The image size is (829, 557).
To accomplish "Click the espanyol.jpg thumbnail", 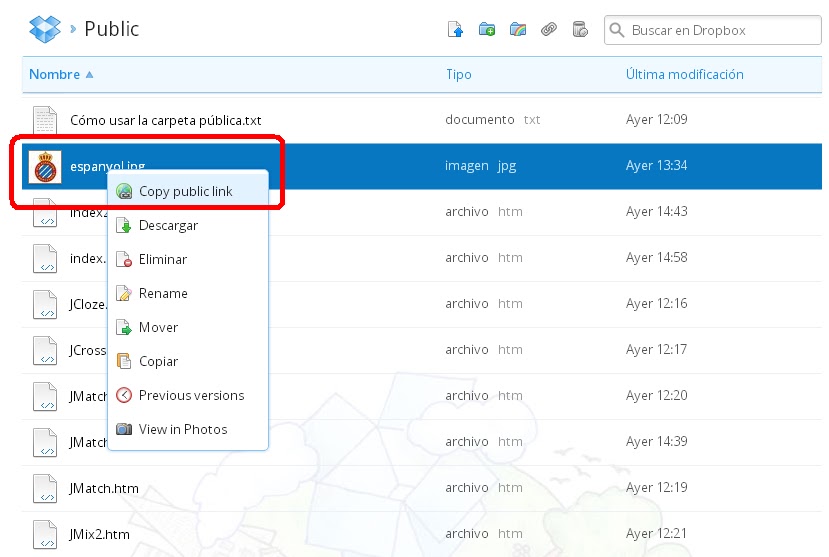I will 45,167.
